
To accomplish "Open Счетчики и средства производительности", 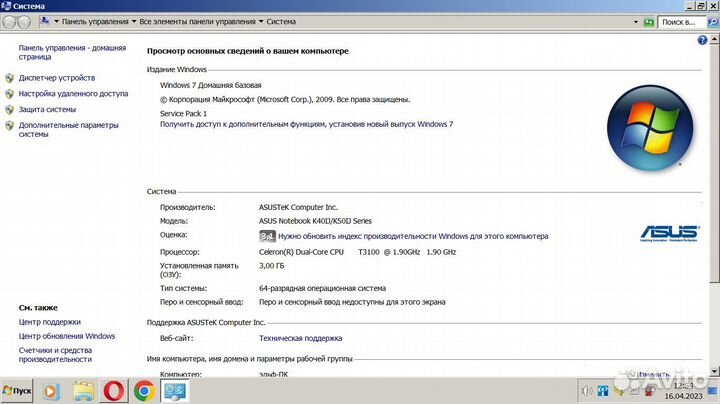I will click(55, 355).
